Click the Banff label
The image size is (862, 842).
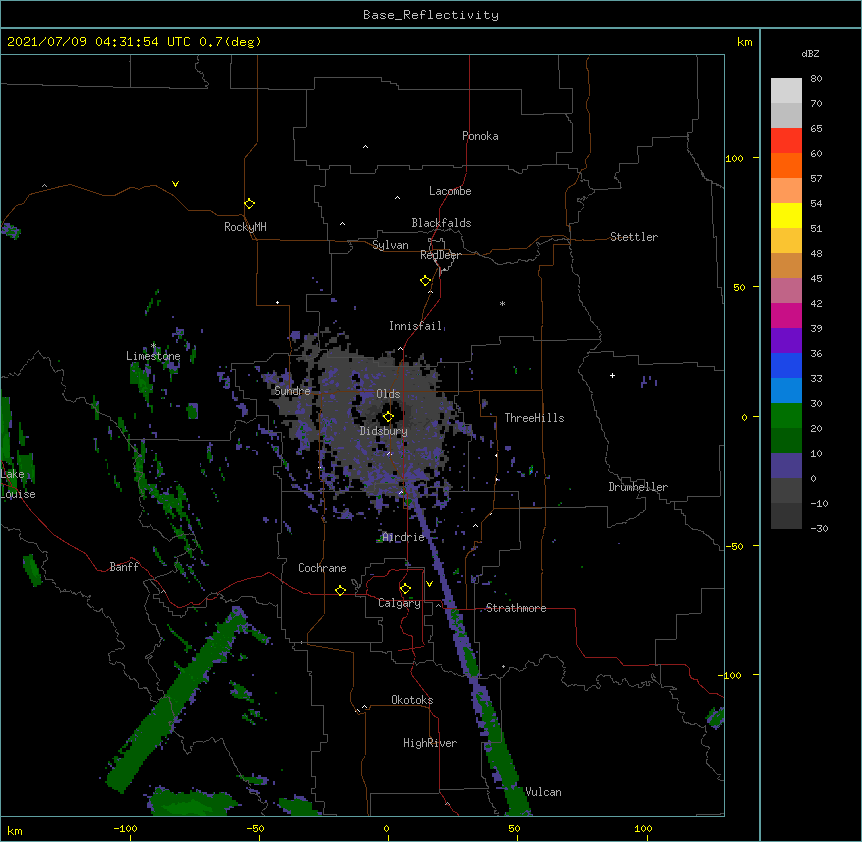pyautogui.click(x=124, y=567)
